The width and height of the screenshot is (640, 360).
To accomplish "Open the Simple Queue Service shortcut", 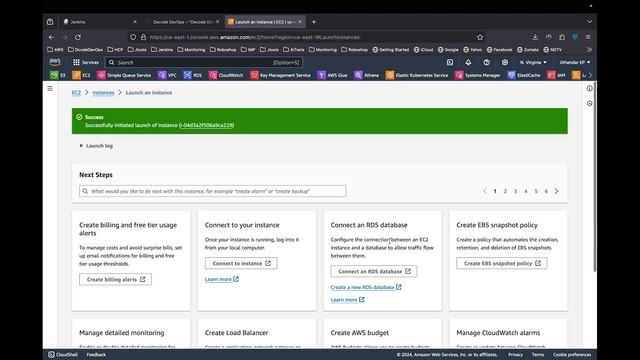I will click(x=124, y=75).
